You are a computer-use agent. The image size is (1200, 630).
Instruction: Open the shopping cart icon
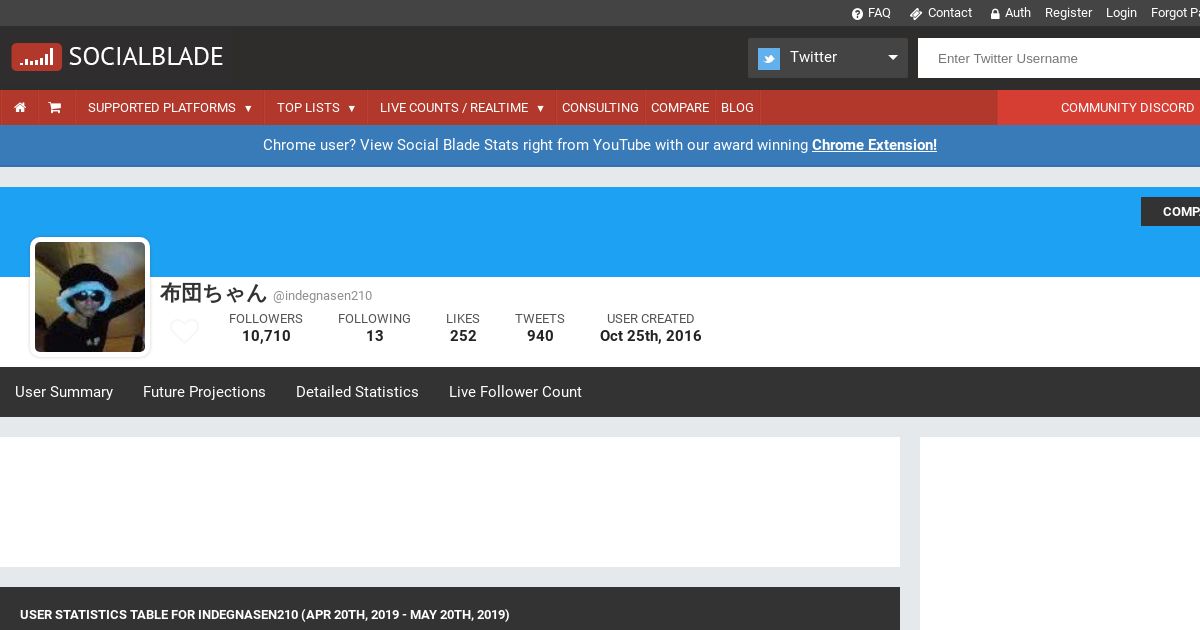click(55, 107)
